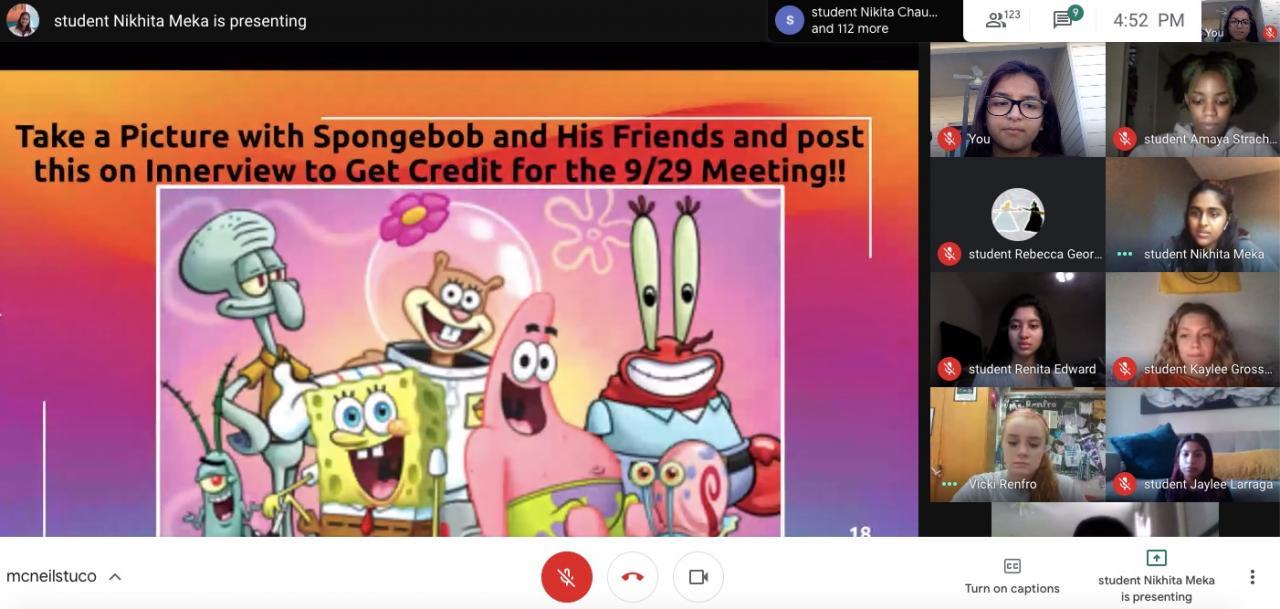Click muted mic icon on Rebecca Geor tile
Image resolution: width=1280 pixels, height=609 pixels.
[949, 254]
